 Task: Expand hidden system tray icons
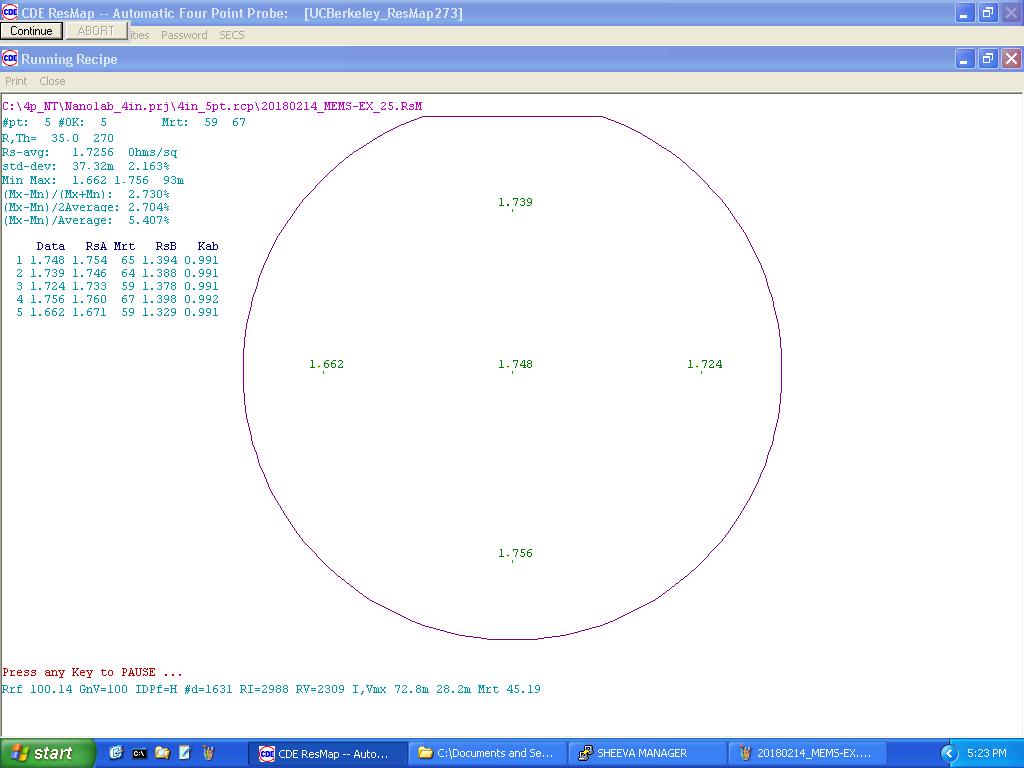point(948,753)
